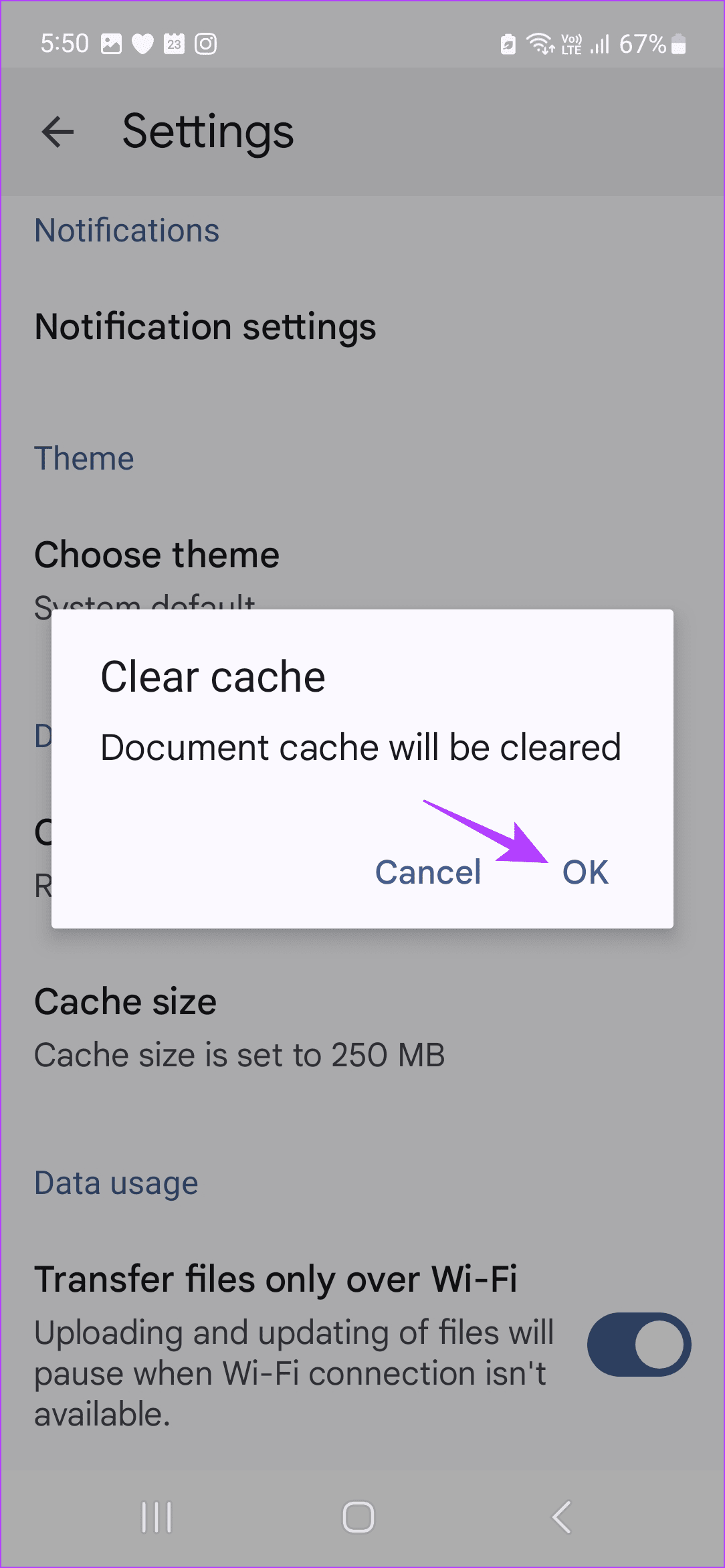Screen dimensions: 725x1568
Task: Cancel the Clear cache dialog
Action: (x=428, y=872)
